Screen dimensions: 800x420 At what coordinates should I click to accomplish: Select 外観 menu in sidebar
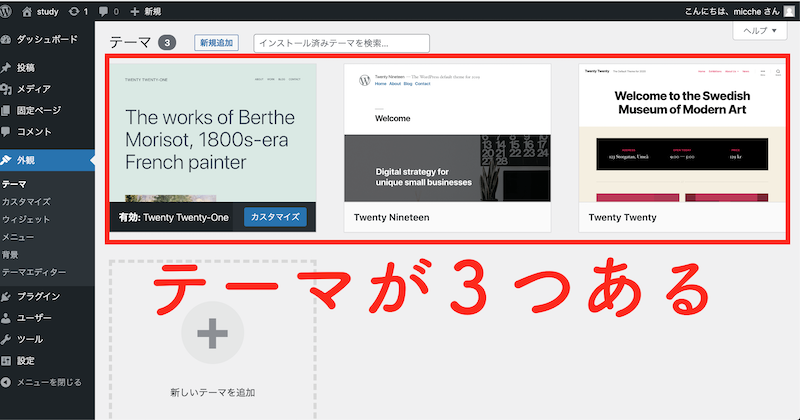[x=47, y=160]
